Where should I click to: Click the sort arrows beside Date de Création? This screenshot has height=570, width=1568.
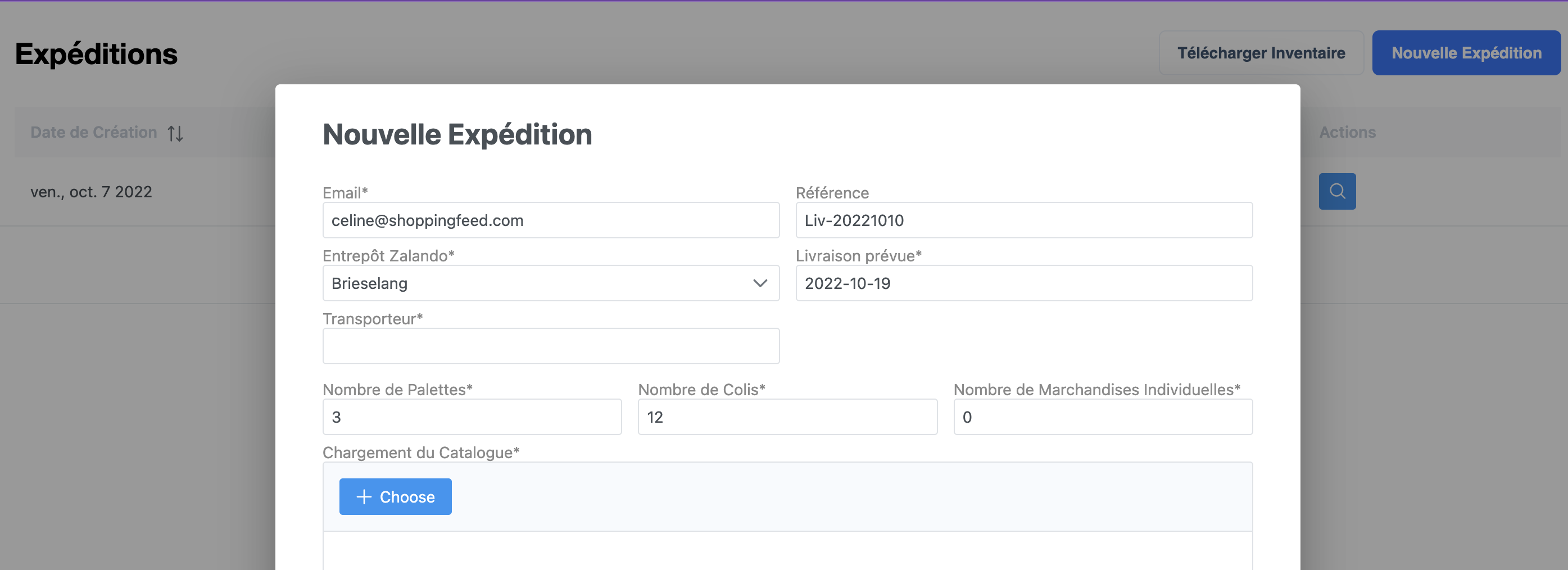point(175,133)
